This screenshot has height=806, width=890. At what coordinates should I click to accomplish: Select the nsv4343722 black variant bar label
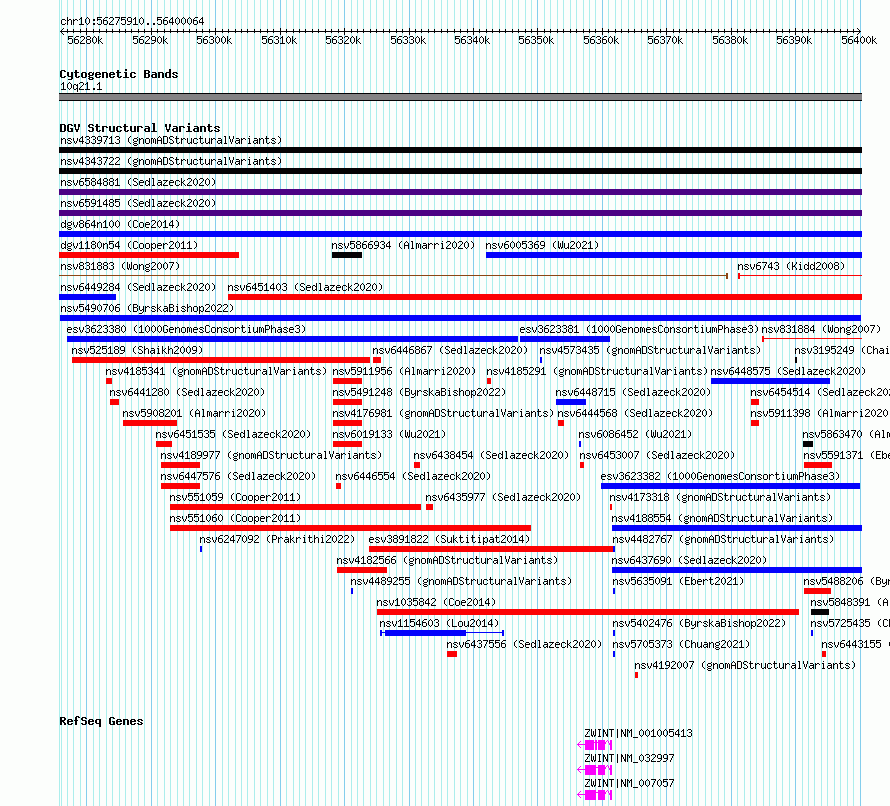pos(171,161)
